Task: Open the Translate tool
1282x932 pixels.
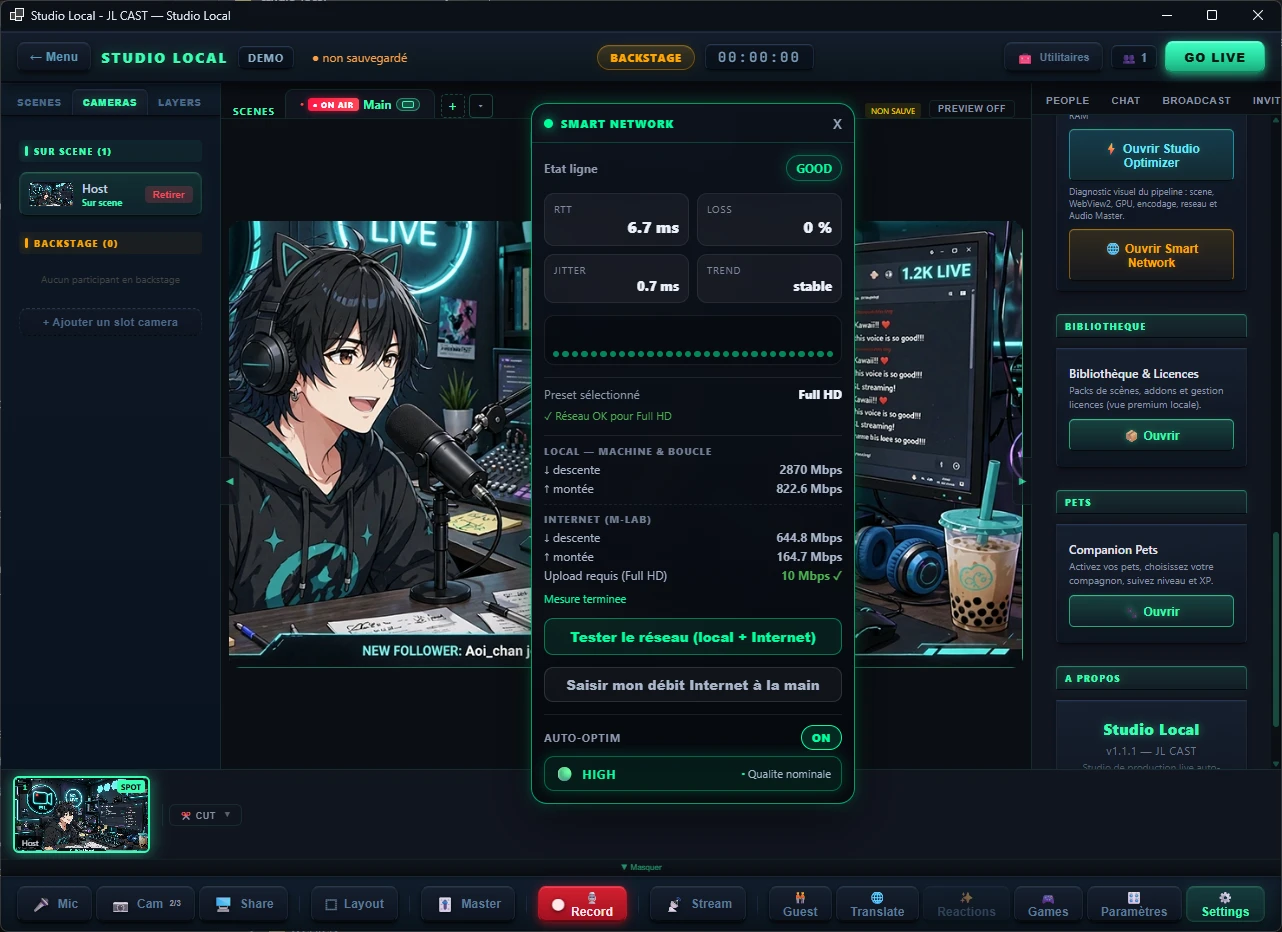Action: (x=877, y=904)
